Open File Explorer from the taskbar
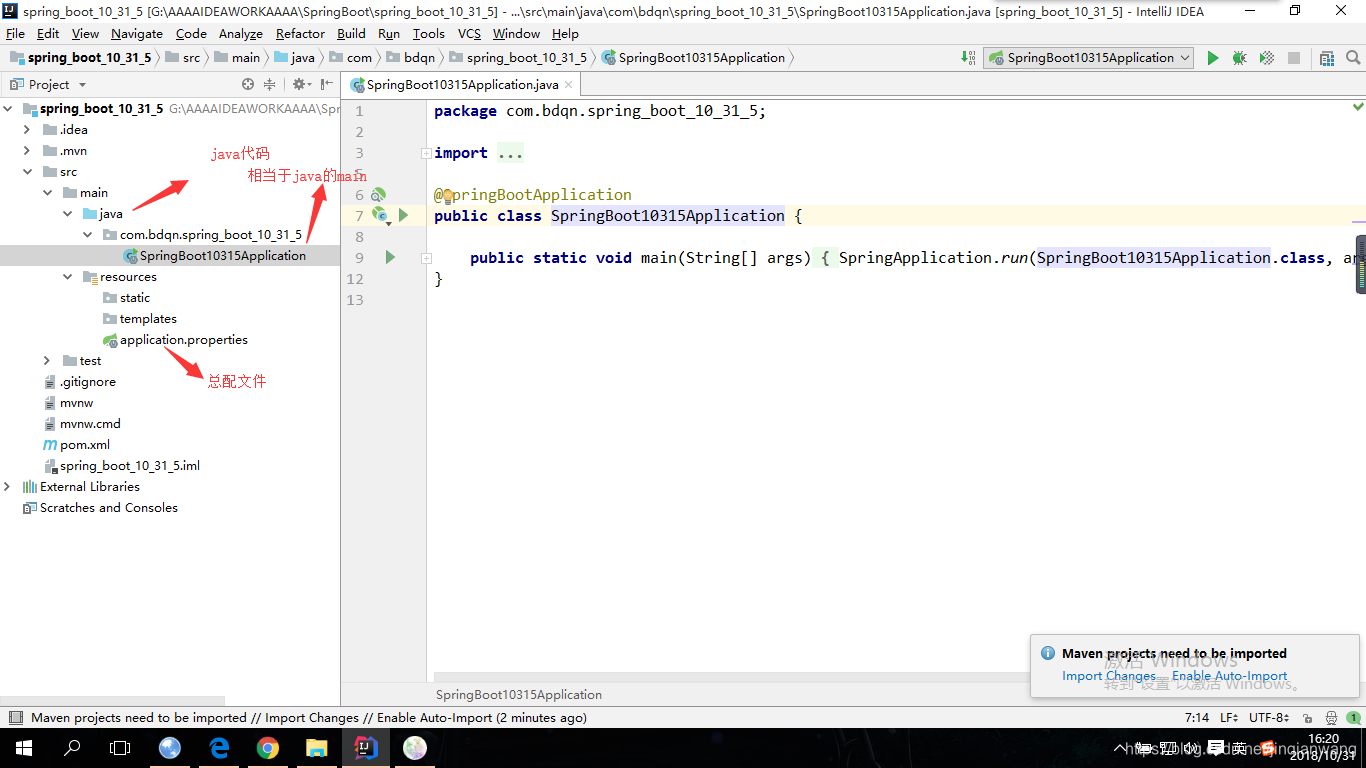The image size is (1366, 768). tap(316, 747)
